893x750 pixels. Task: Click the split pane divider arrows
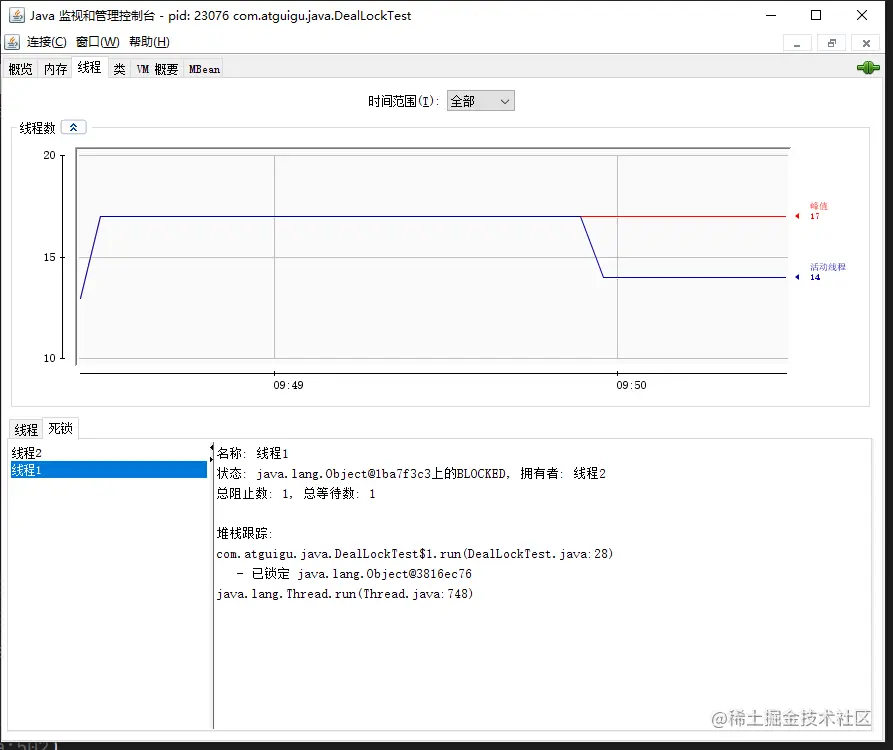pos(211,453)
